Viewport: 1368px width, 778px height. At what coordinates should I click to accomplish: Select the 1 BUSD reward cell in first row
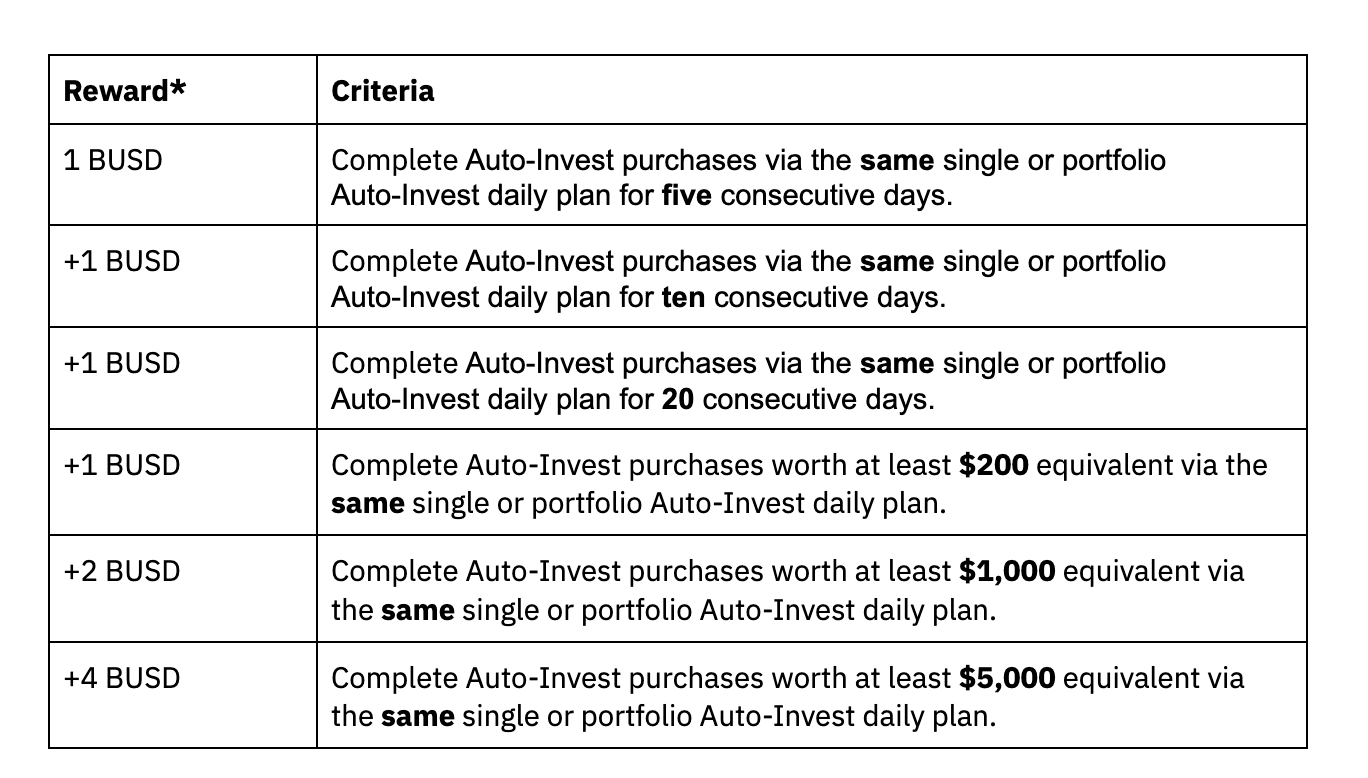tap(113, 160)
